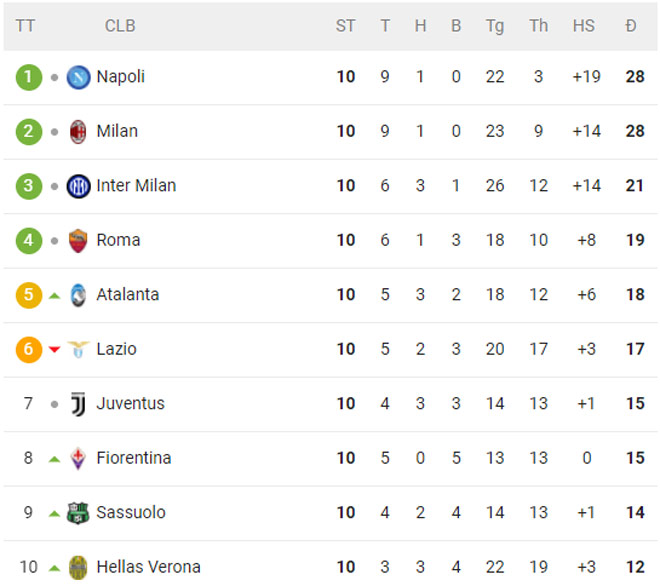Sort table by the Đ points column
Viewport: 660px width, 586px height.
631,26
